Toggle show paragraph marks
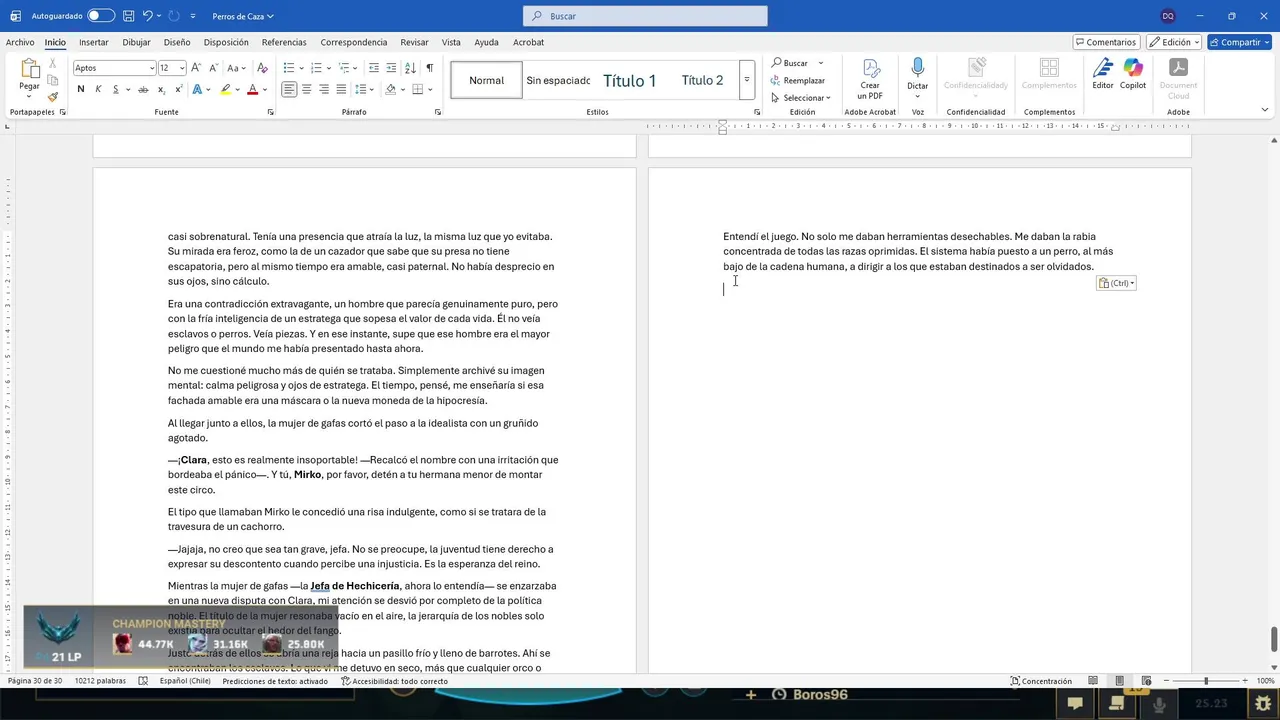The height and width of the screenshot is (720, 1280). pyautogui.click(x=430, y=68)
